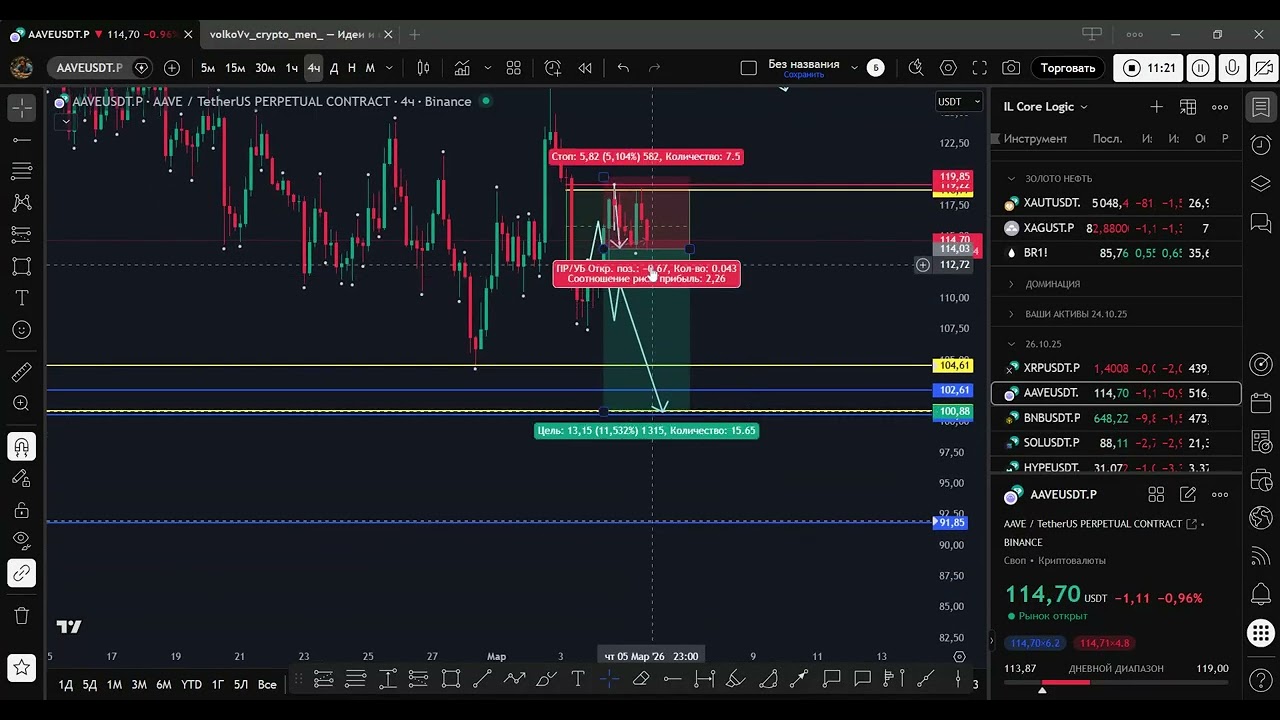1280x720 pixels.
Task: Open the patterns drawing tools
Action: pos(22,203)
